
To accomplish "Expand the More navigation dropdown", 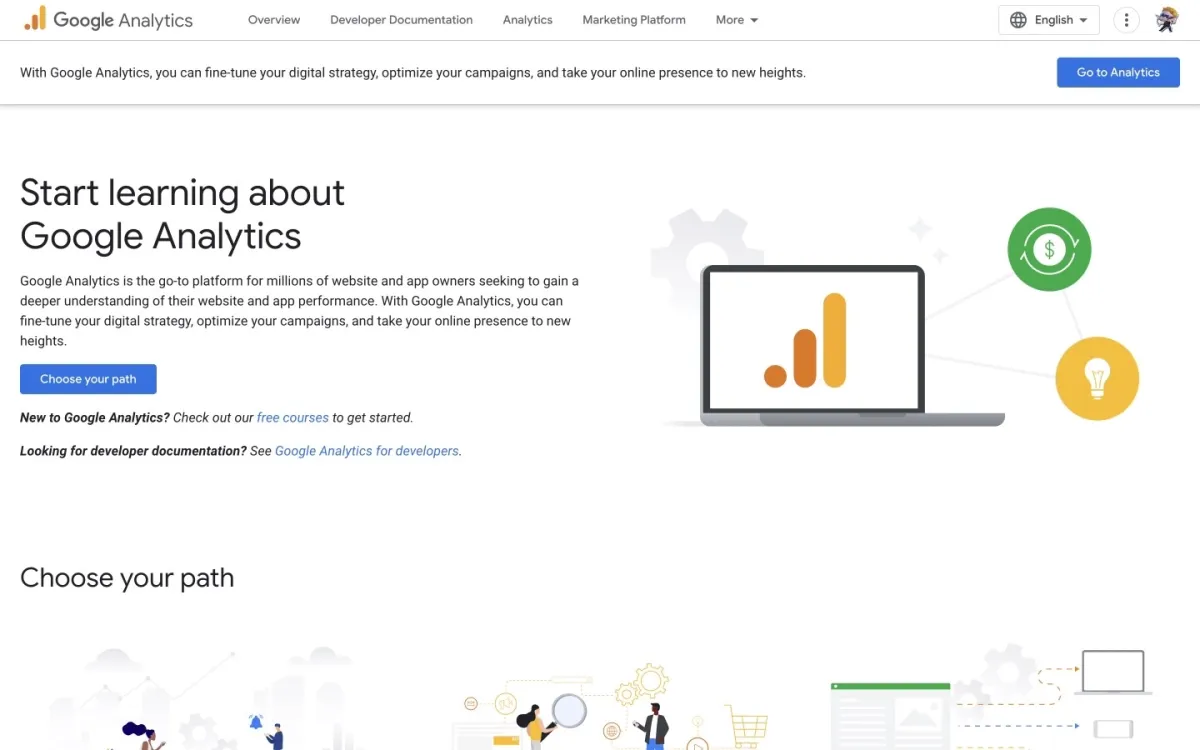I will tap(736, 19).
